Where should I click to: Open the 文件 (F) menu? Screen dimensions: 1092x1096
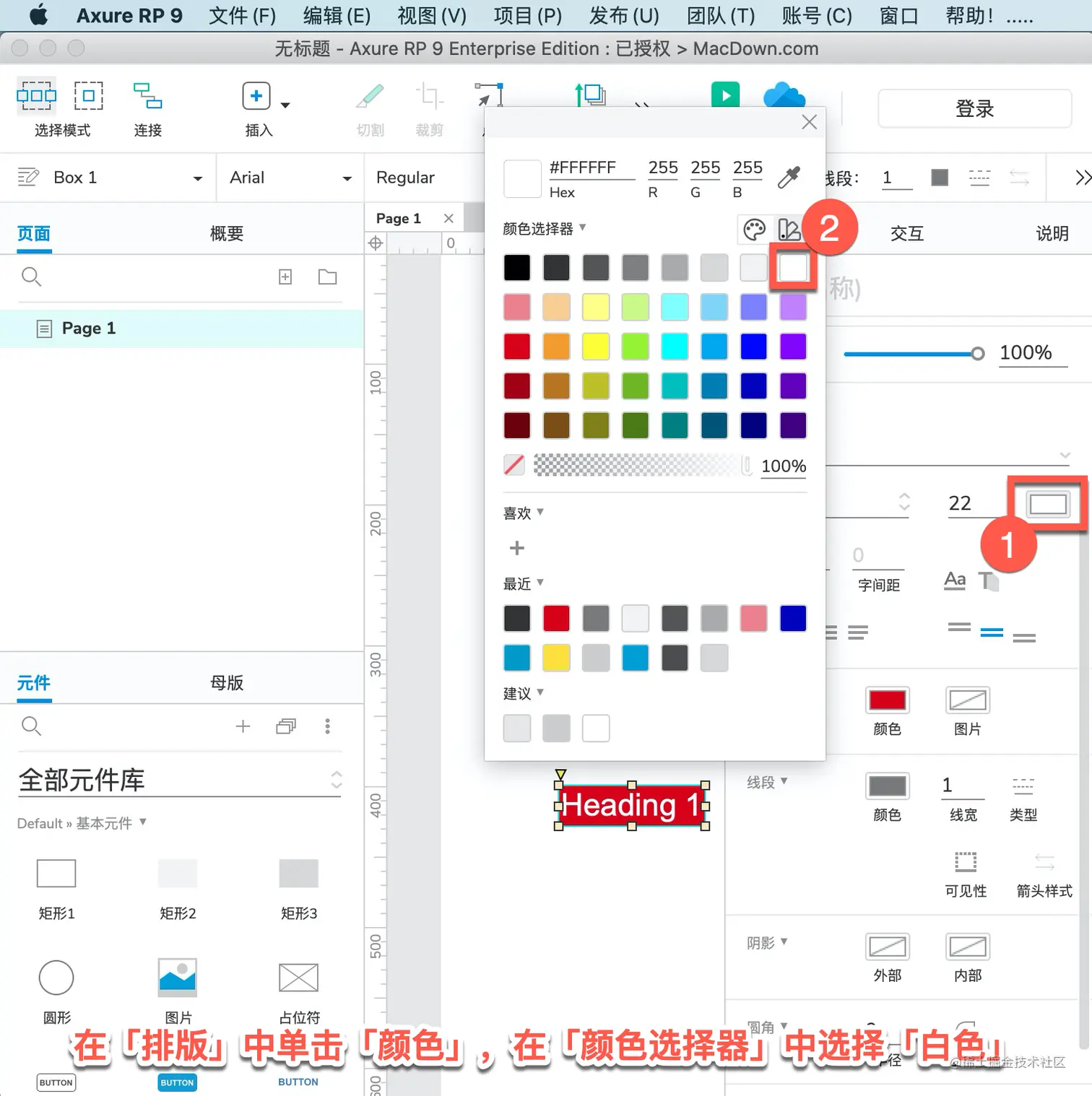coord(242,15)
